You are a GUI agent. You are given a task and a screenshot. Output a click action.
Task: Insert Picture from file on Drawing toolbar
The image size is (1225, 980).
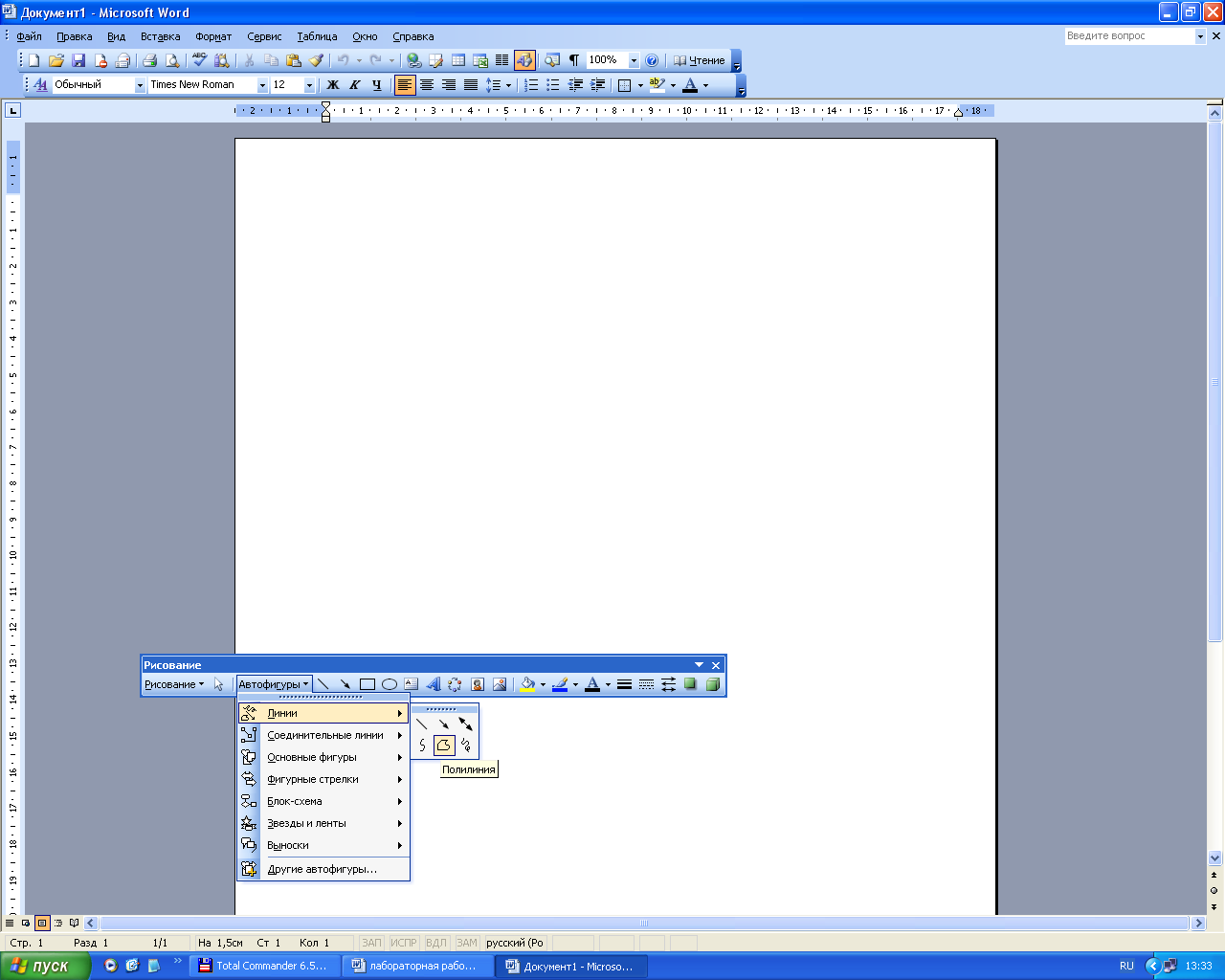coord(500,684)
